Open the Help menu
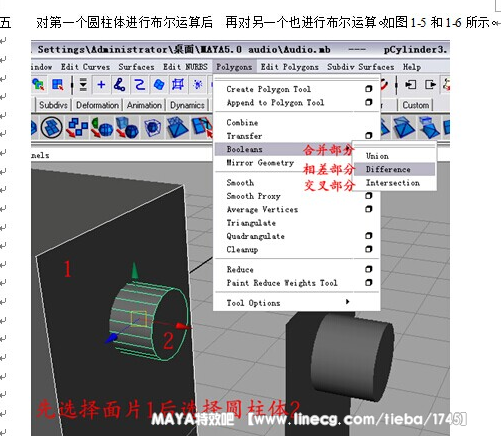The height and width of the screenshot is (436, 501). [412, 67]
